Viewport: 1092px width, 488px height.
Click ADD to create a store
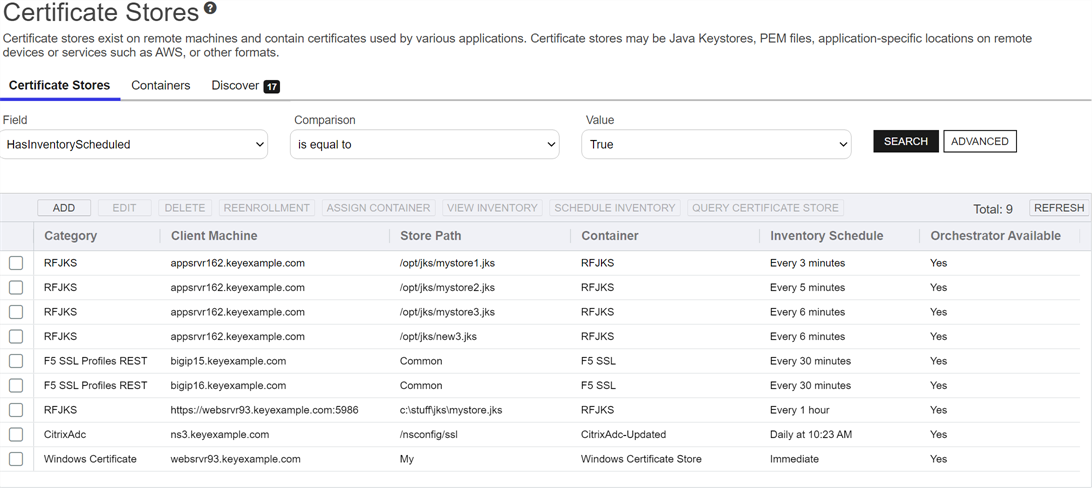tap(64, 208)
